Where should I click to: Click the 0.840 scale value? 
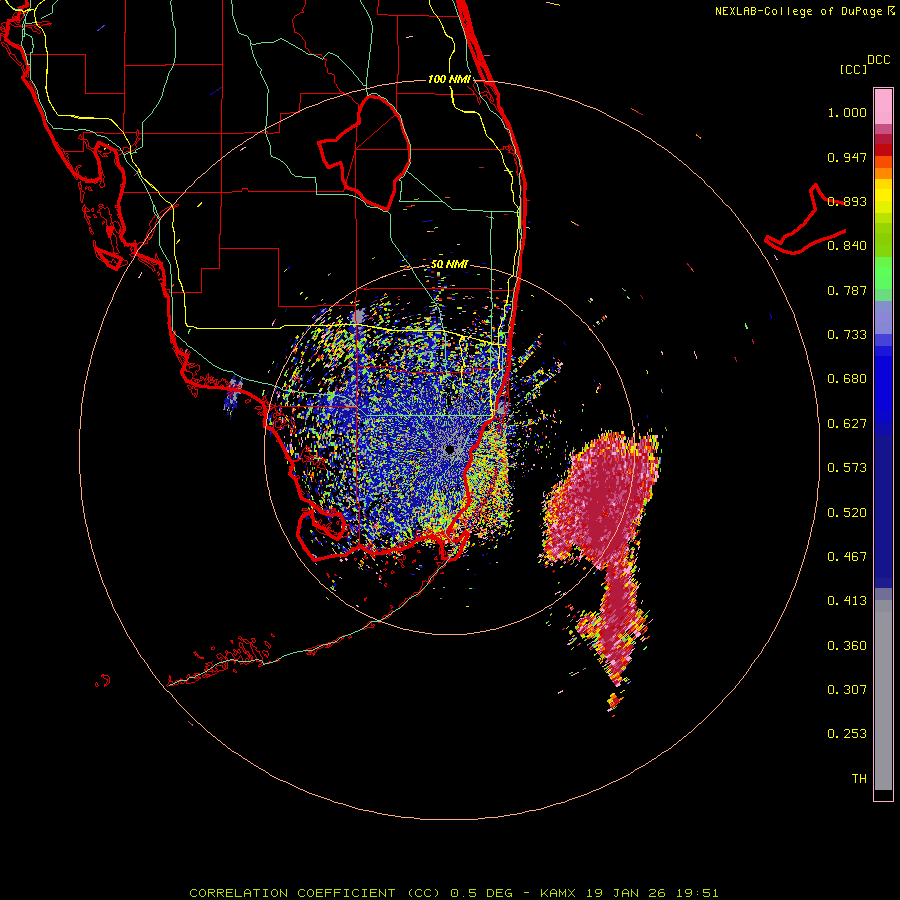pos(847,246)
